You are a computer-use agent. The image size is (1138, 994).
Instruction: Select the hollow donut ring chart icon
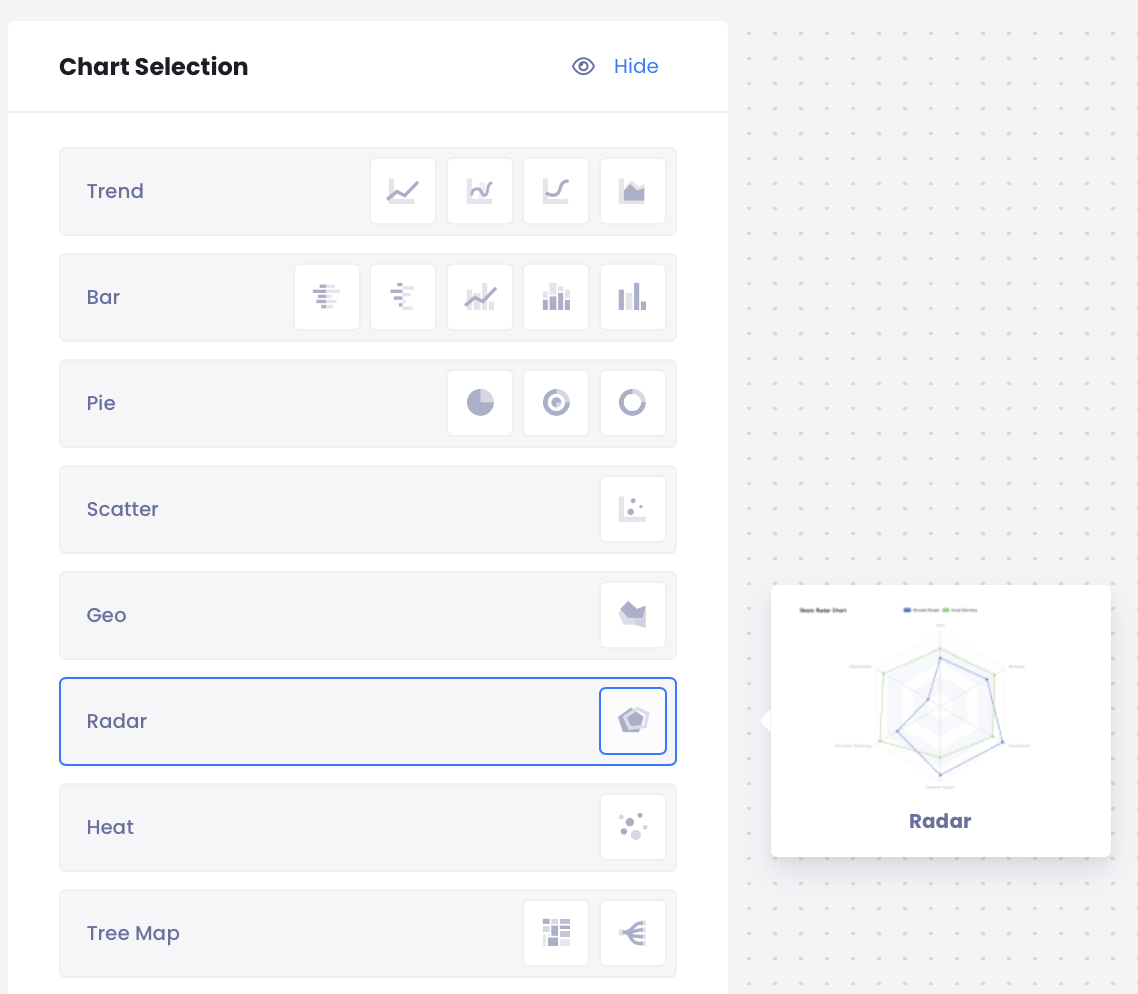click(x=633, y=403)
